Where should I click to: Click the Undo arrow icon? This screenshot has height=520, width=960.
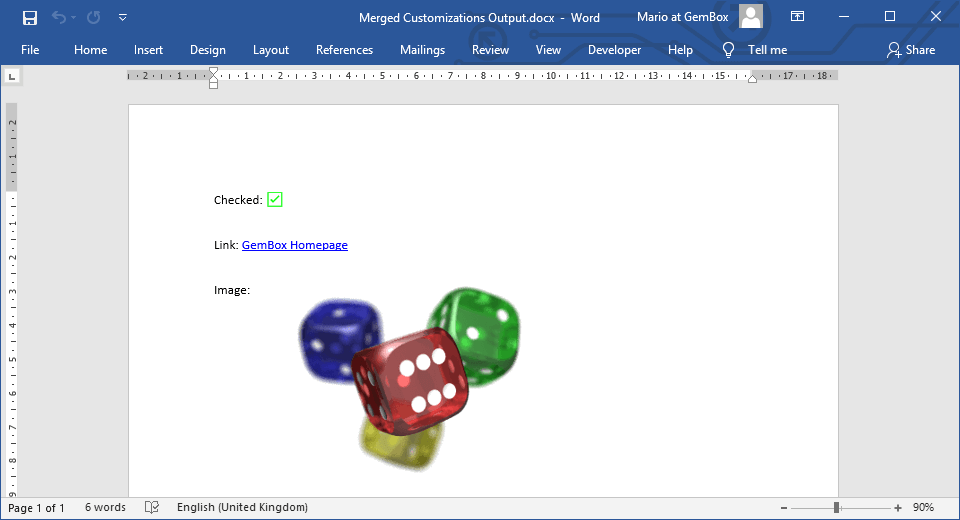click(59, 17)
